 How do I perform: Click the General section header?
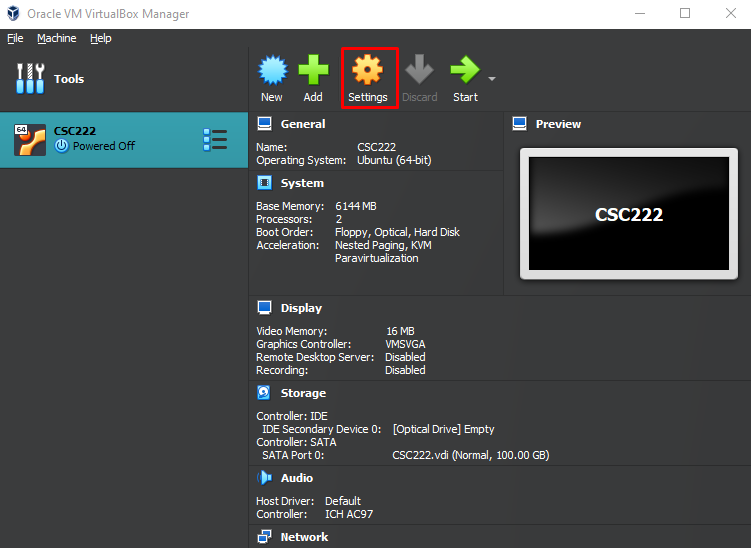coord(302,124)
